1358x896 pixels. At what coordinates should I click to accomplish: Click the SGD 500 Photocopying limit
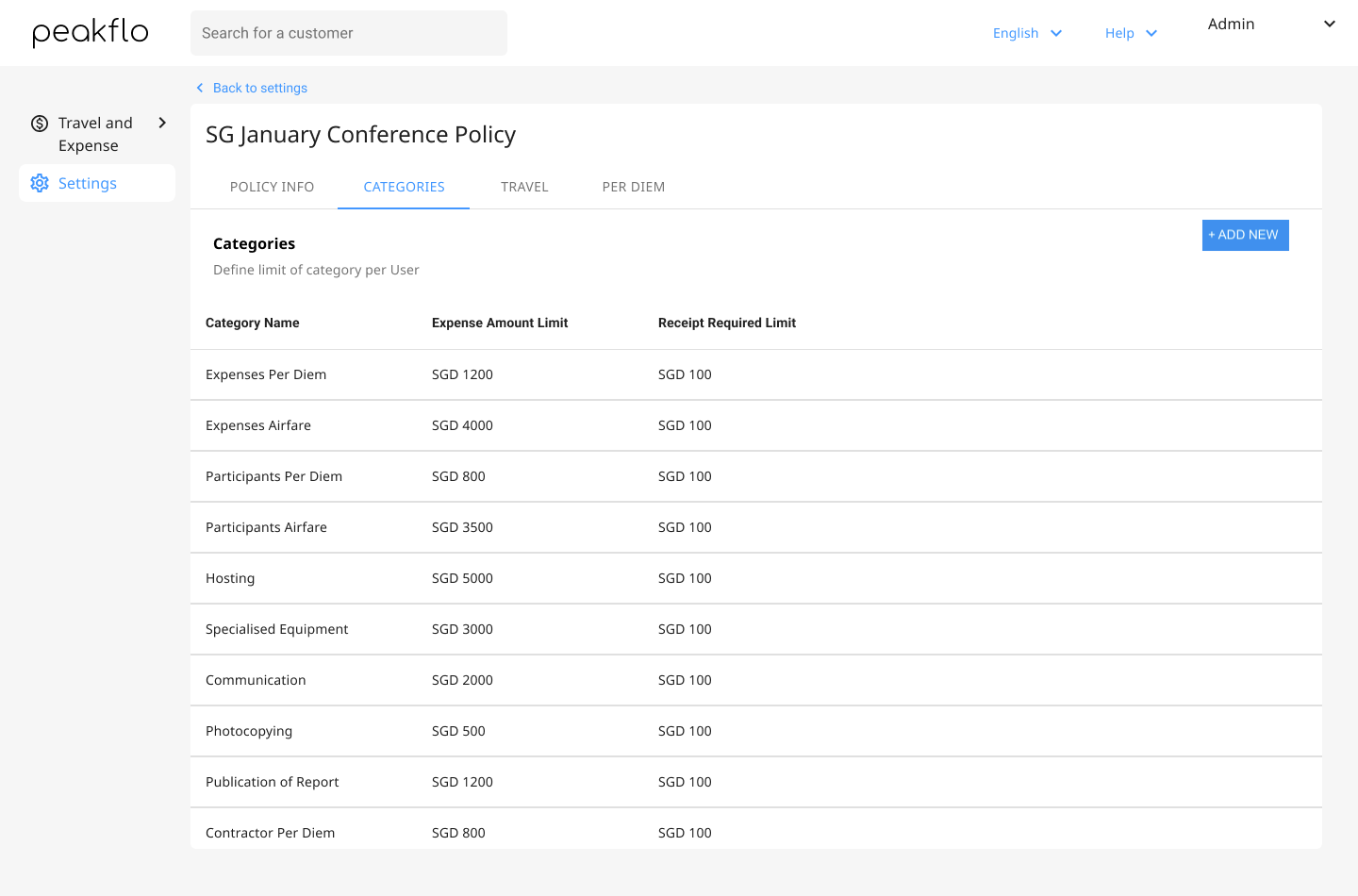tap(458, 731)
